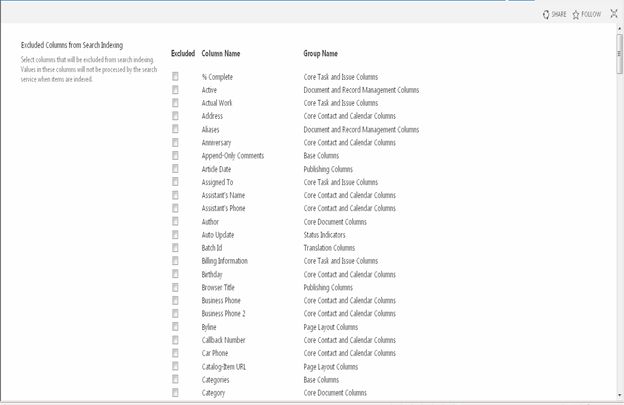Enable exclusion for Auto Update column
The width and height of the screenshot is (624, 405).
click(175, 234)
